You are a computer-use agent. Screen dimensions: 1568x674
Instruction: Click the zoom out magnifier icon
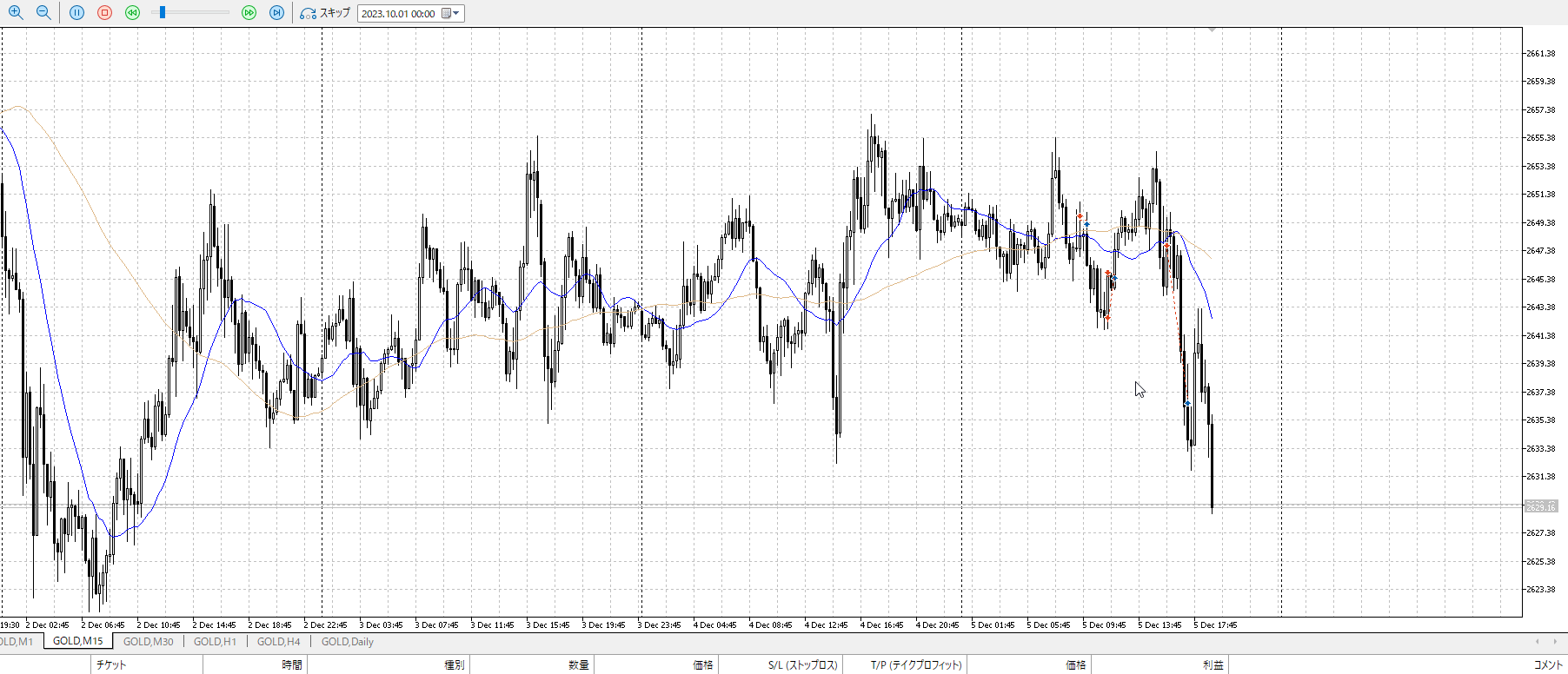pyautogui.click(x=43, y=13)
